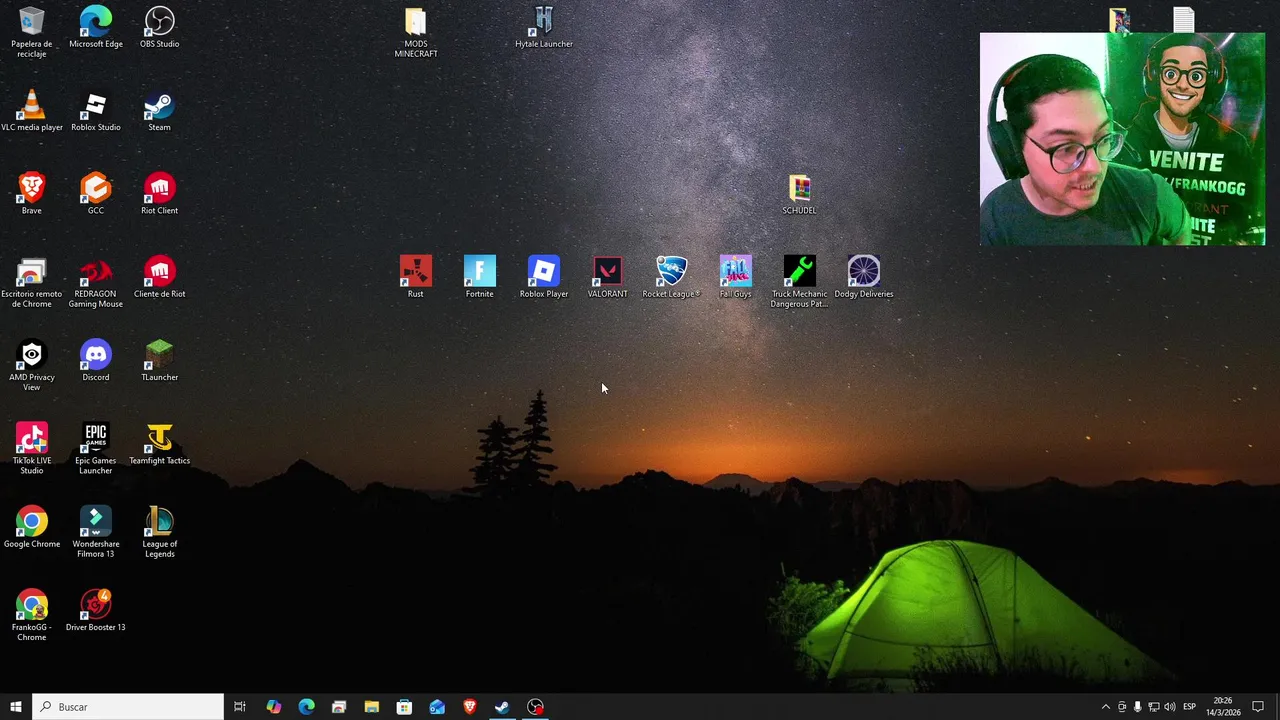Open Brave browser from the taskbar
Viewport: 1280px width, 720px height.
(470, 707)
